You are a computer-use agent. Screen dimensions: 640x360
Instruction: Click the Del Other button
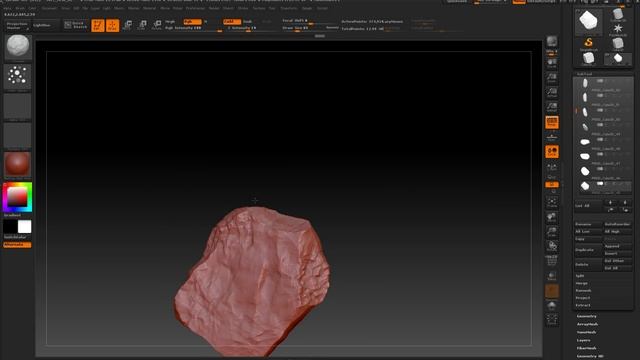point(618,261)
